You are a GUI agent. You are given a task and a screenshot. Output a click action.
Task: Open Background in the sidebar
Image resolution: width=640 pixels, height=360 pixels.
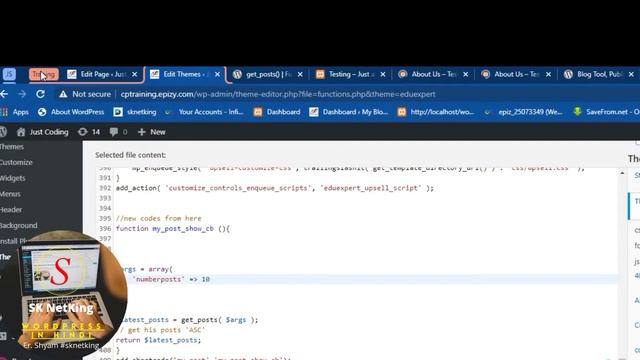click(18, 225)
